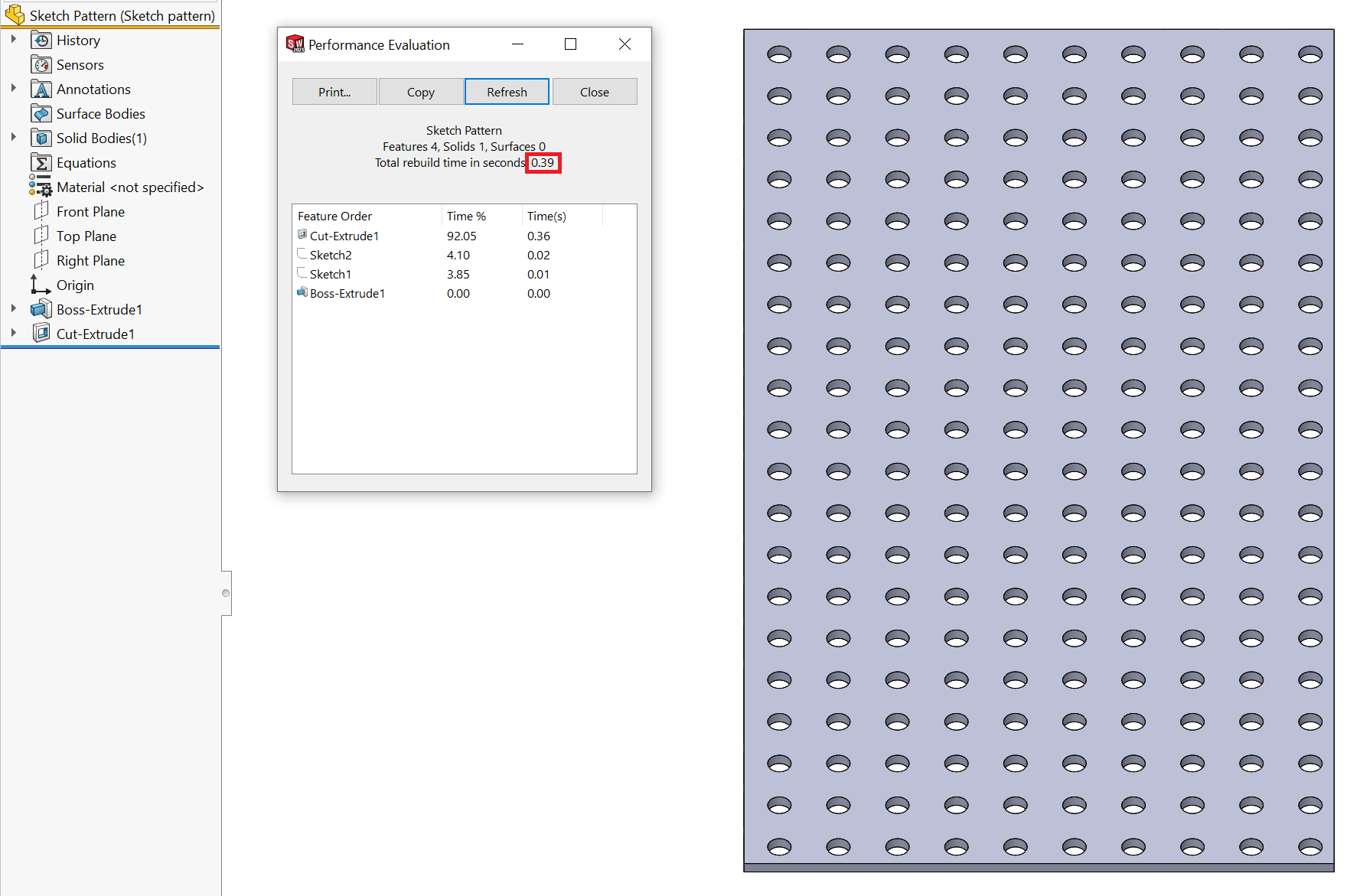Select Right Plane in feature tree
The height and width of the screenshot is (896, 1360).
coord(90,261)
